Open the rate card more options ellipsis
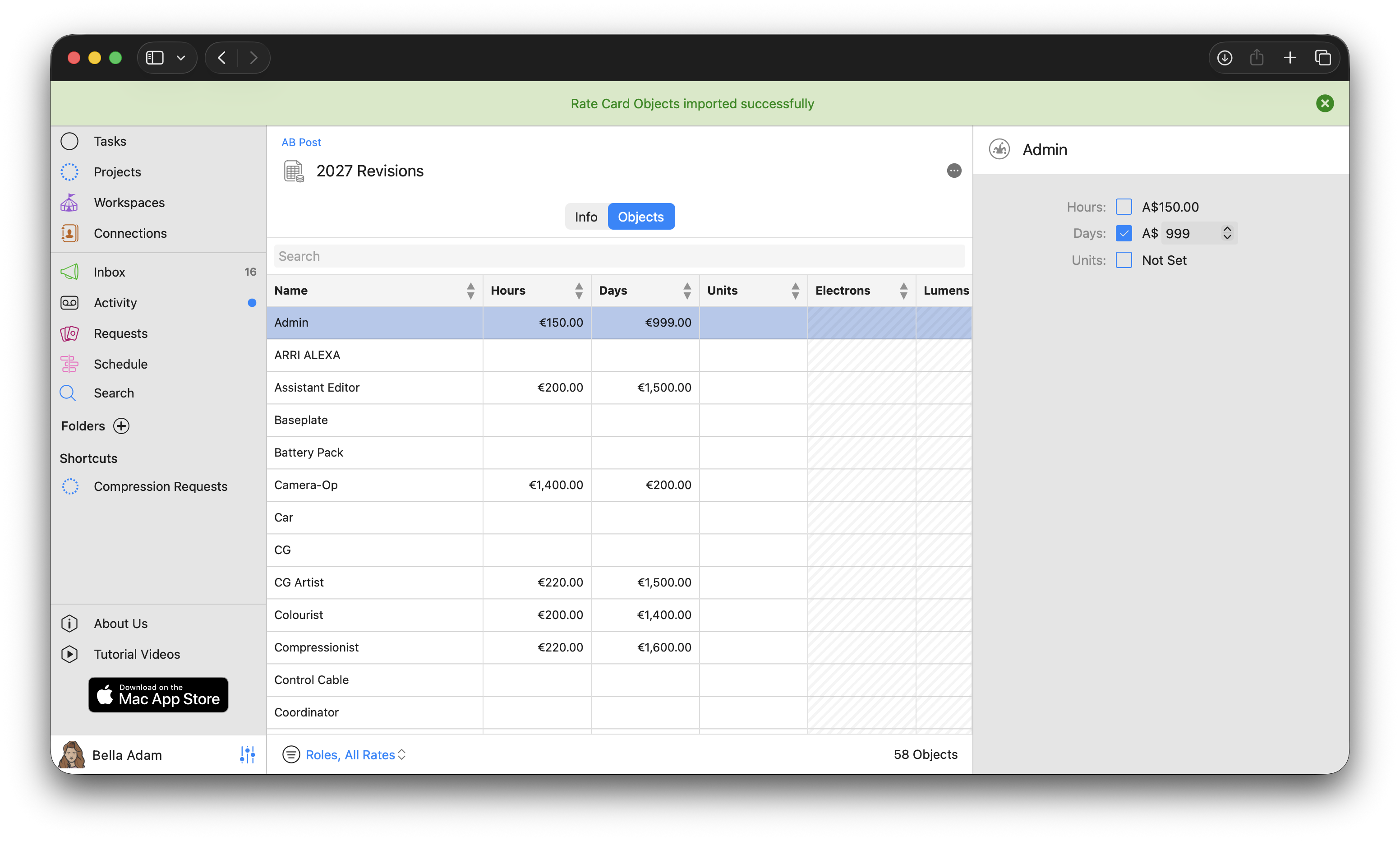The image size is (1400, 841). point(954,171)
